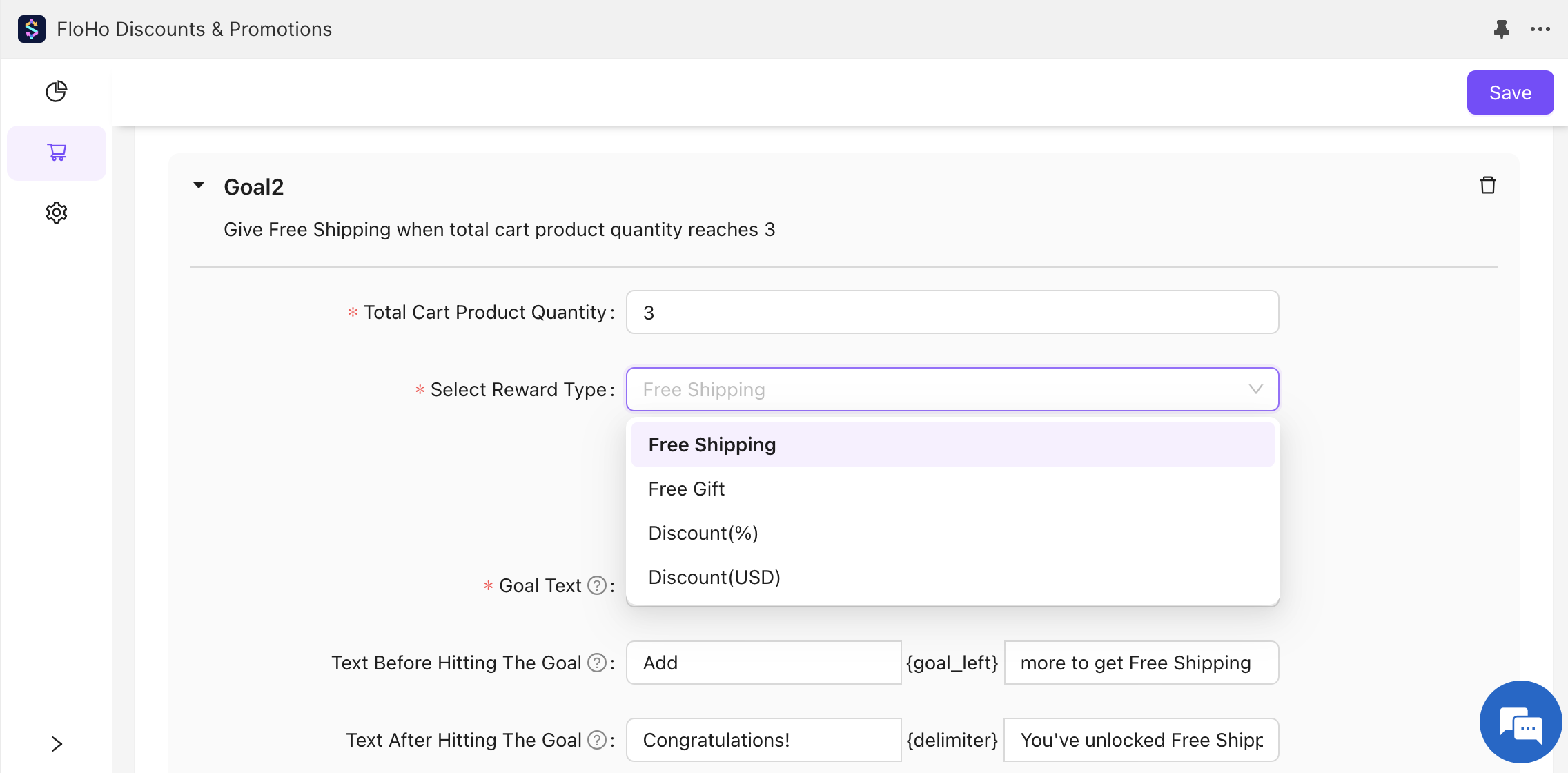Click the Select Reward Type dropdown arrow
1568x773 pixels.
click(x=1255, y=389)
